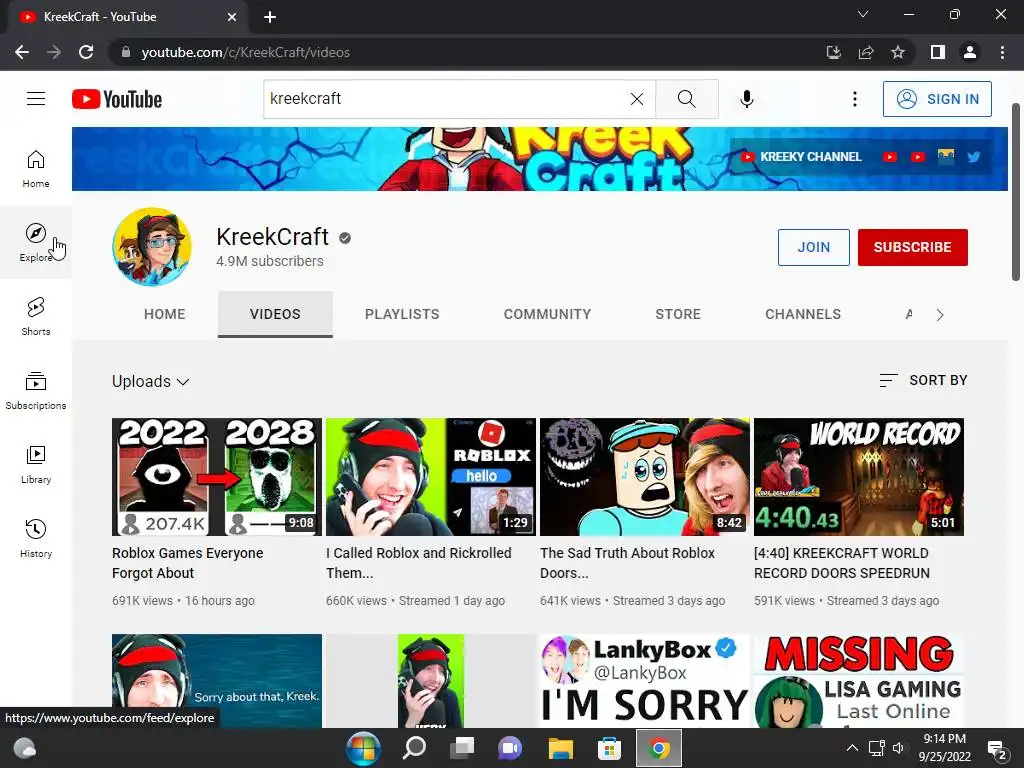The width and height of the screenshot is (1024, 768).
Task: Go to Home in the sidebar
Action: pyautogui.click(x=36, y=168)
